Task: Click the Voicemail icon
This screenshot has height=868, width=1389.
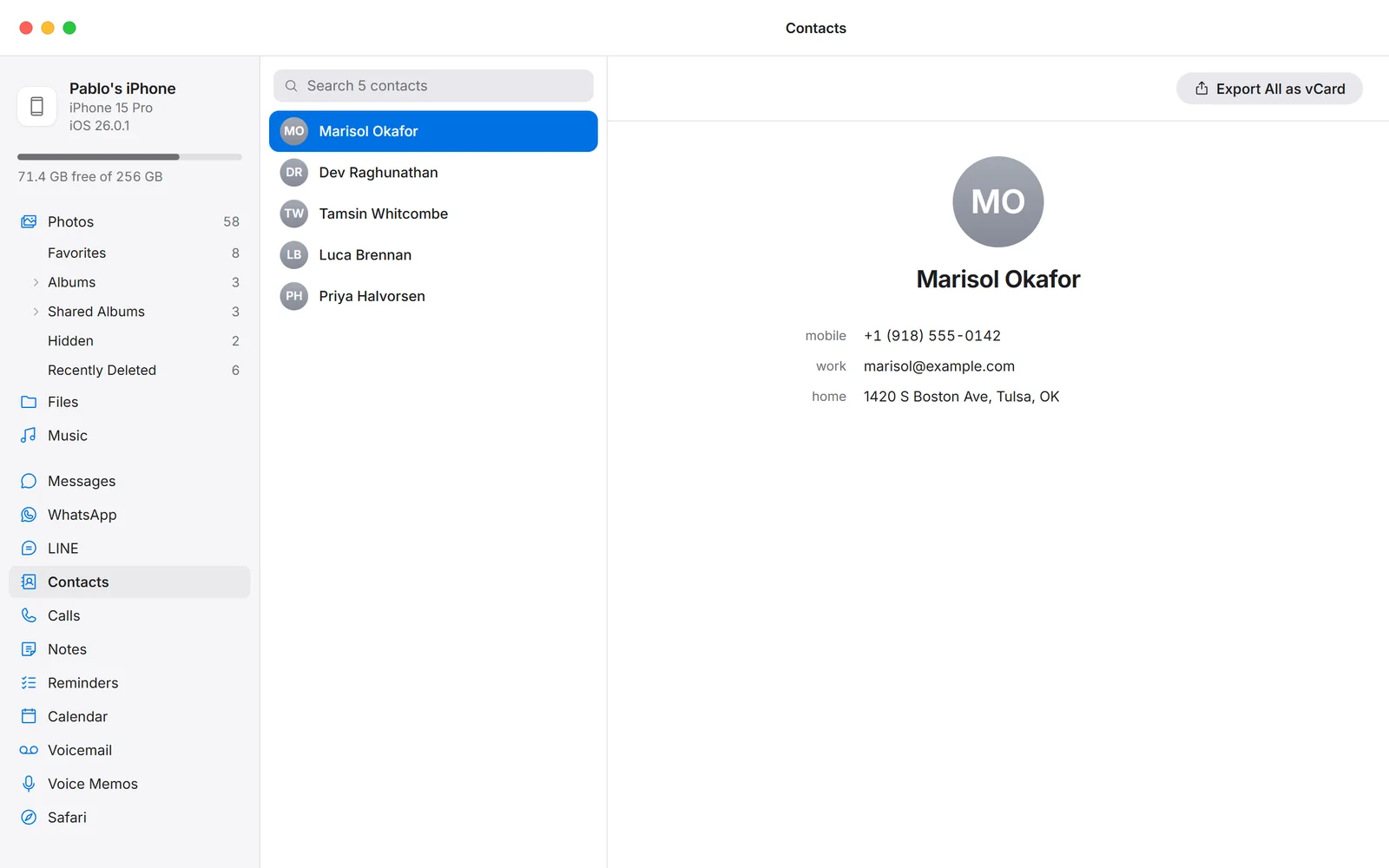Action: click(29, 750)
